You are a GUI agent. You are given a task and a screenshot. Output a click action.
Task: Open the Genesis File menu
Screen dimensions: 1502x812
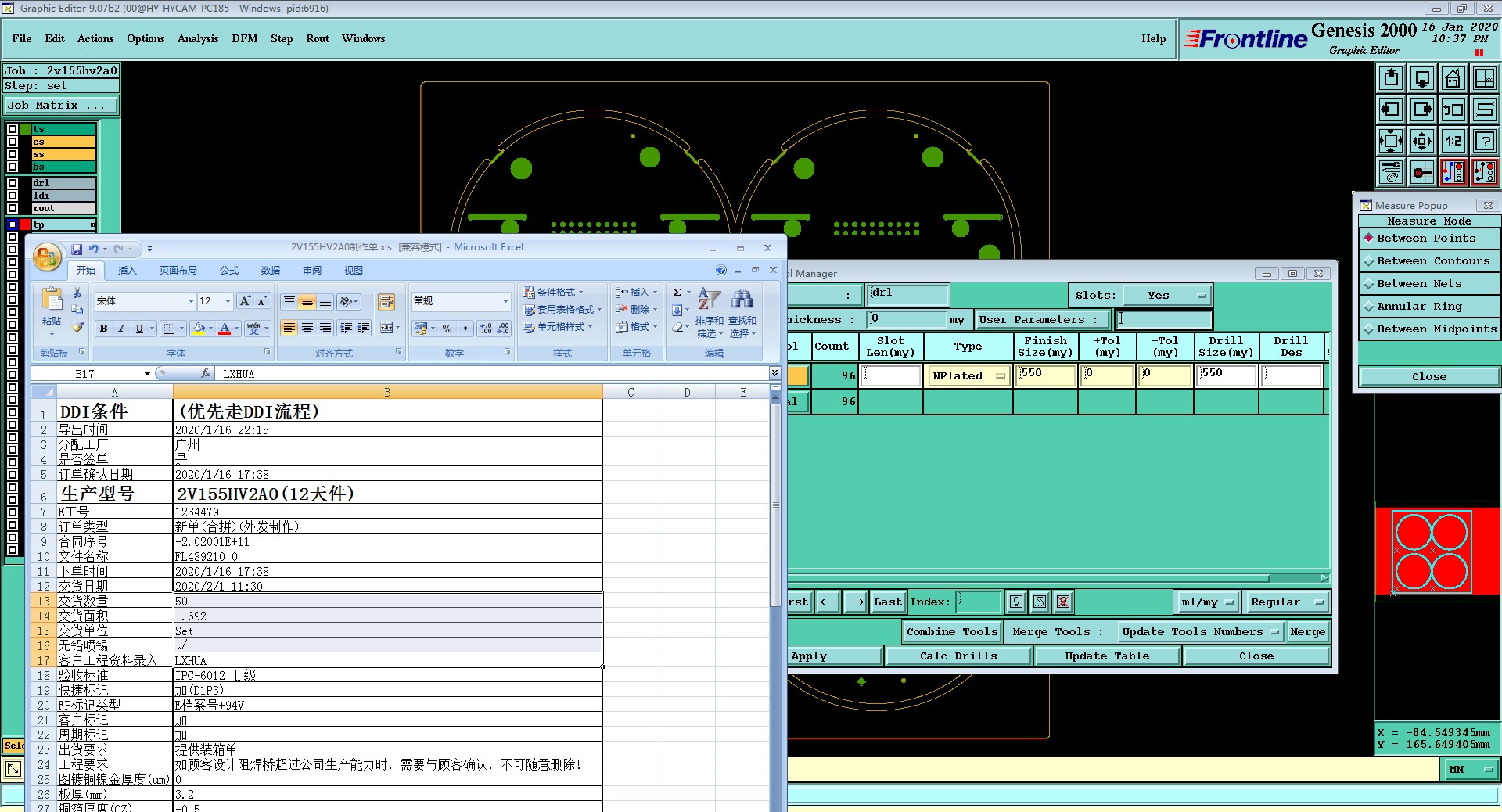pos(22,38)
